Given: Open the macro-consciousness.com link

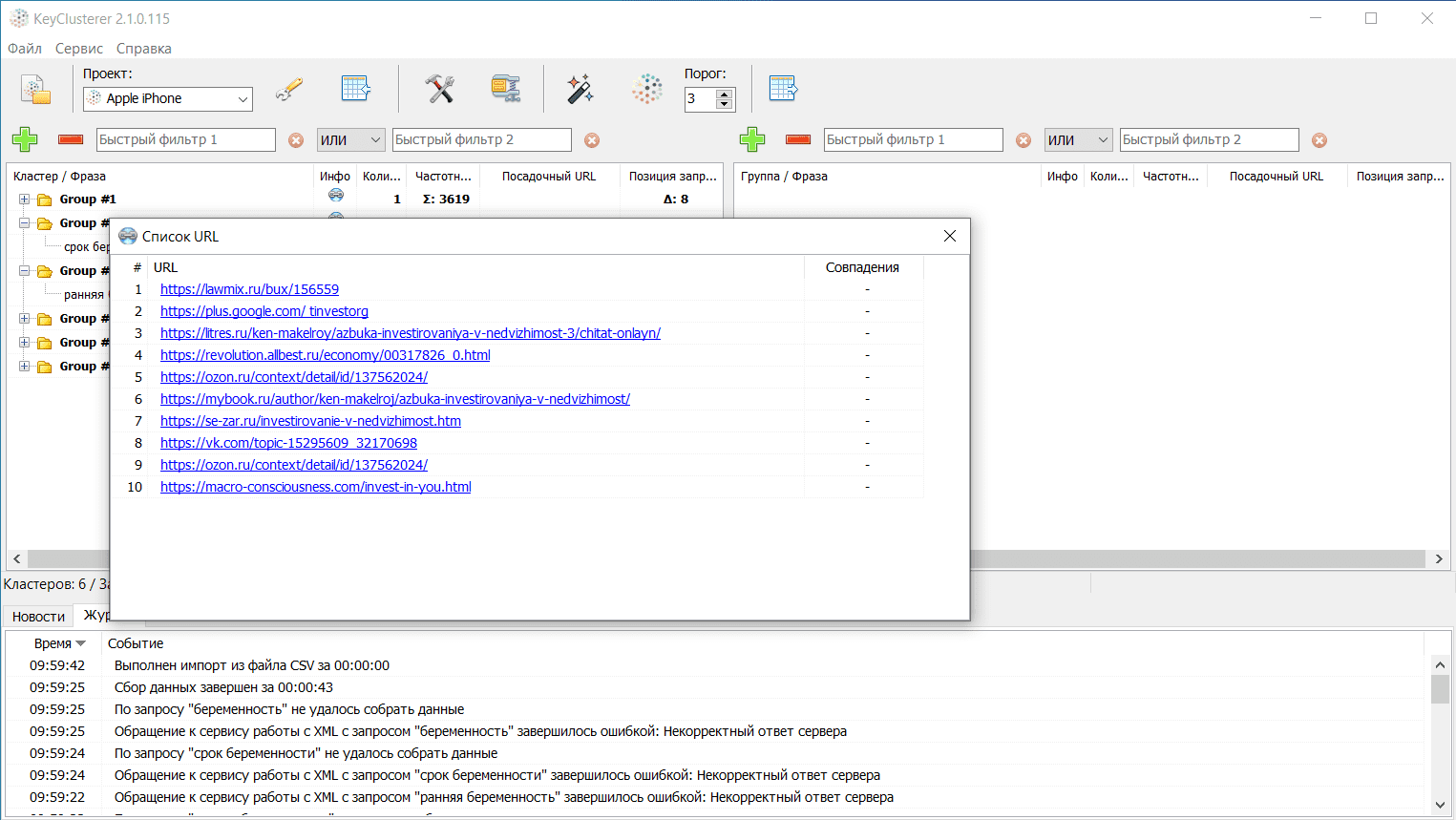Looking at the screenshot, I should 316,487.
